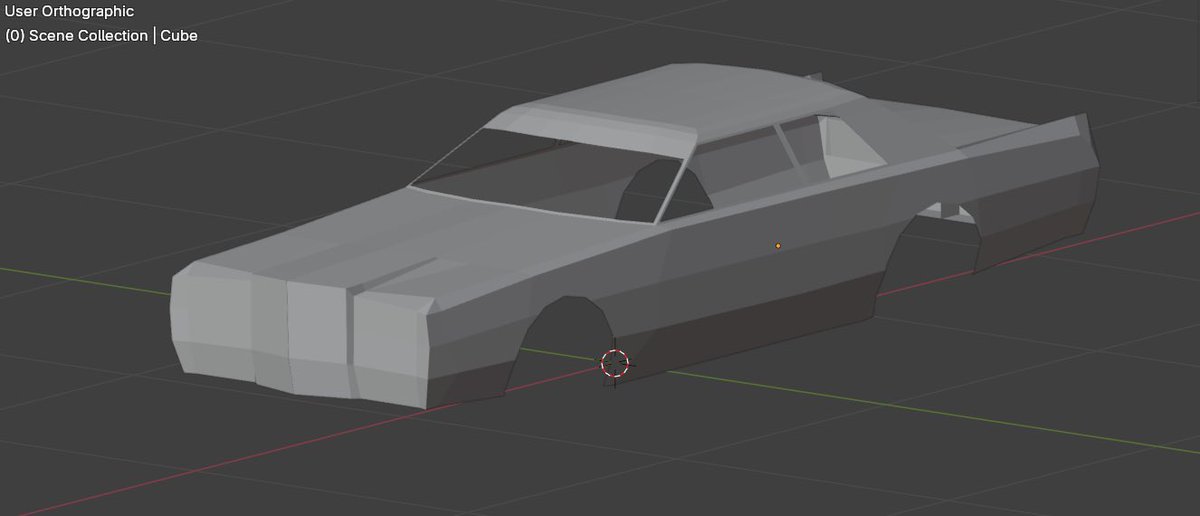The width and height of the screenshot is (1200, 516).
Task: Click the "User Orthographic" view label
Action: click(70, 12)
